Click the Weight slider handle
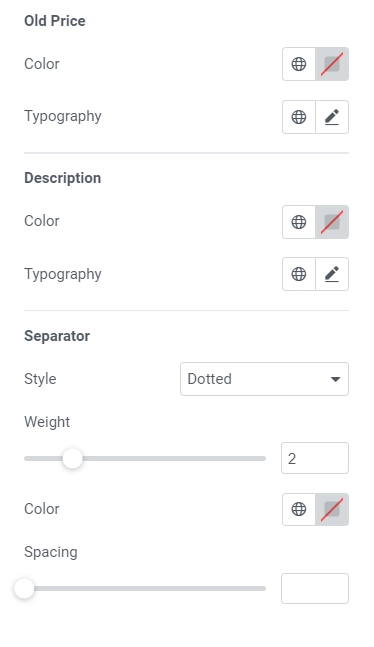Screen dimensions: 374x647 click(x=73, y=458)
